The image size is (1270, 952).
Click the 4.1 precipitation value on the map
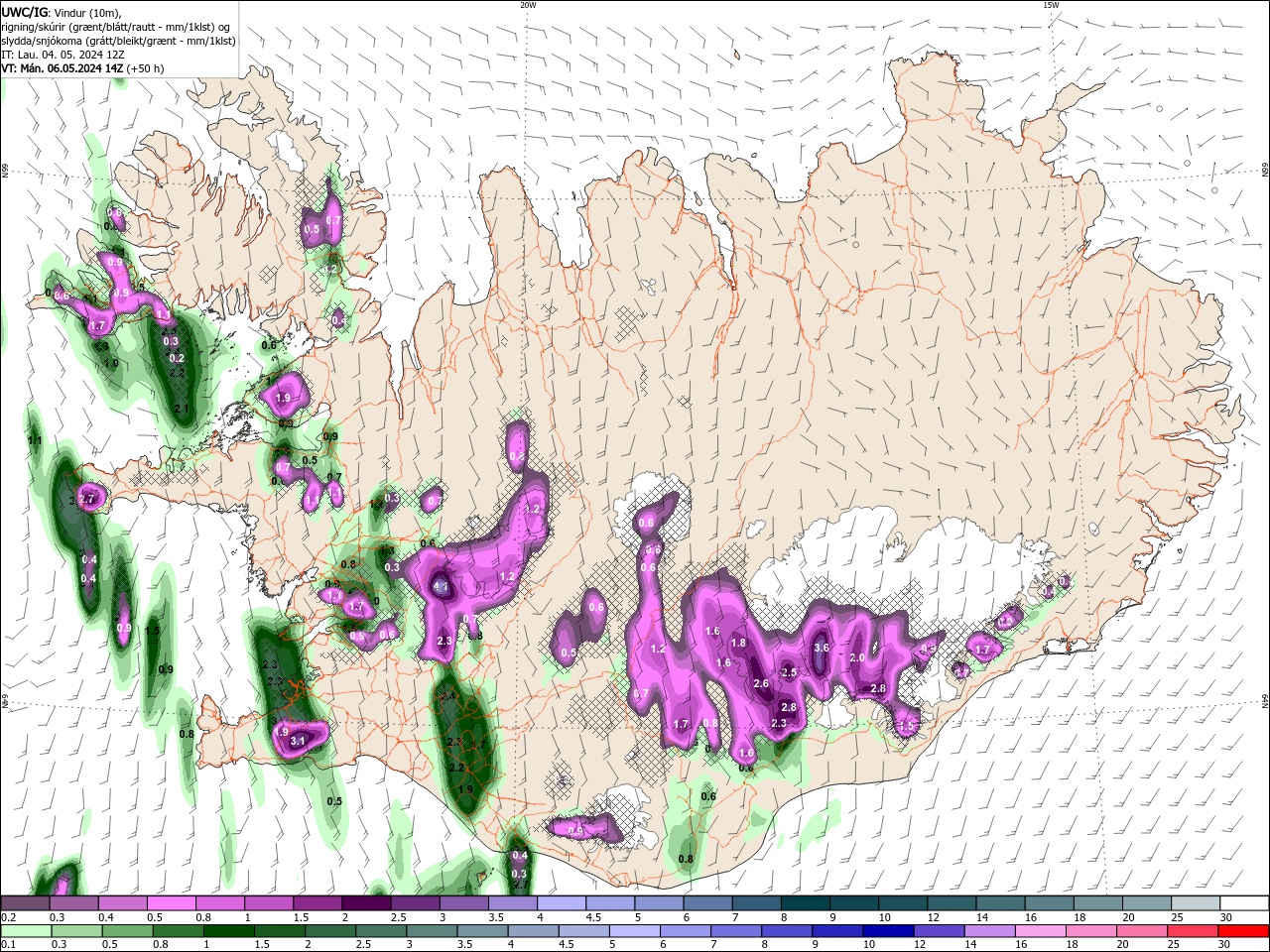443,587
